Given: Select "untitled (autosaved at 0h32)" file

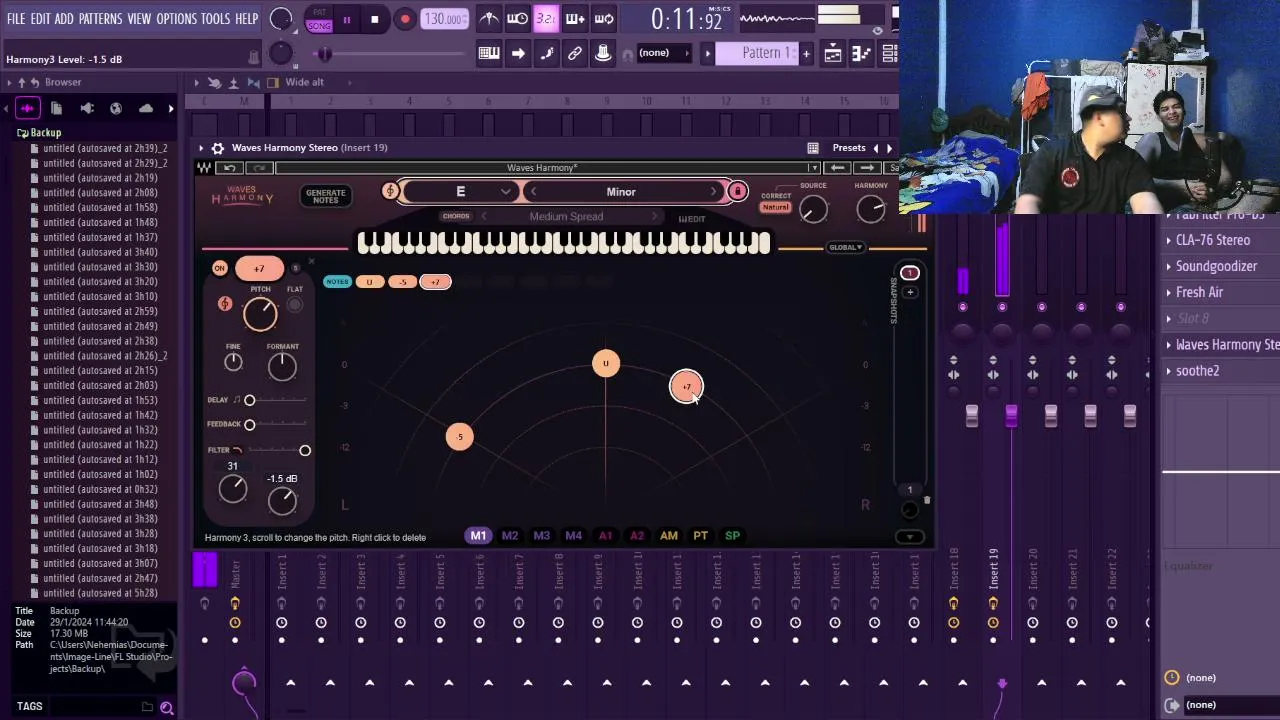Looking at the screenshot, I should click(x=100, y=490).
